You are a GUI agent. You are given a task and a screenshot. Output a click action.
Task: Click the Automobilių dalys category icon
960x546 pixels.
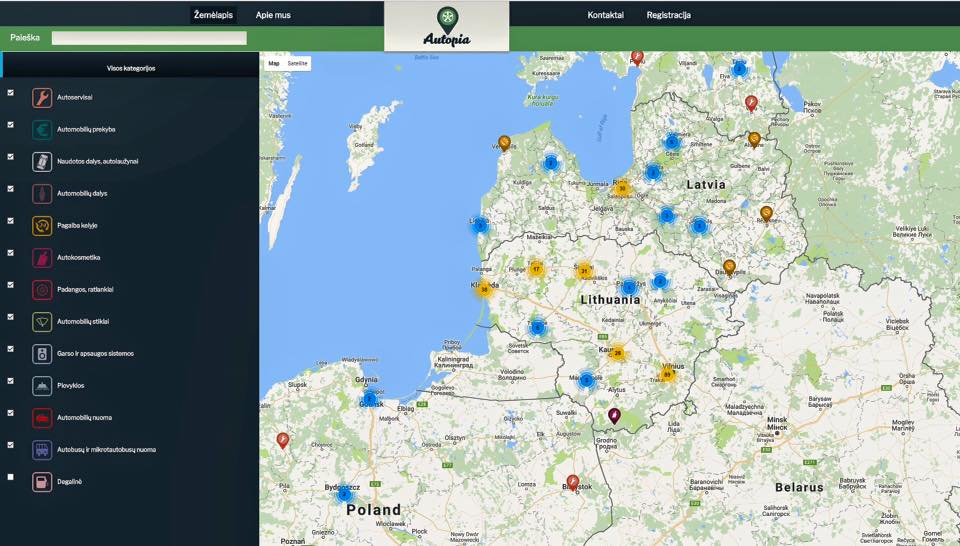[42, 193]
